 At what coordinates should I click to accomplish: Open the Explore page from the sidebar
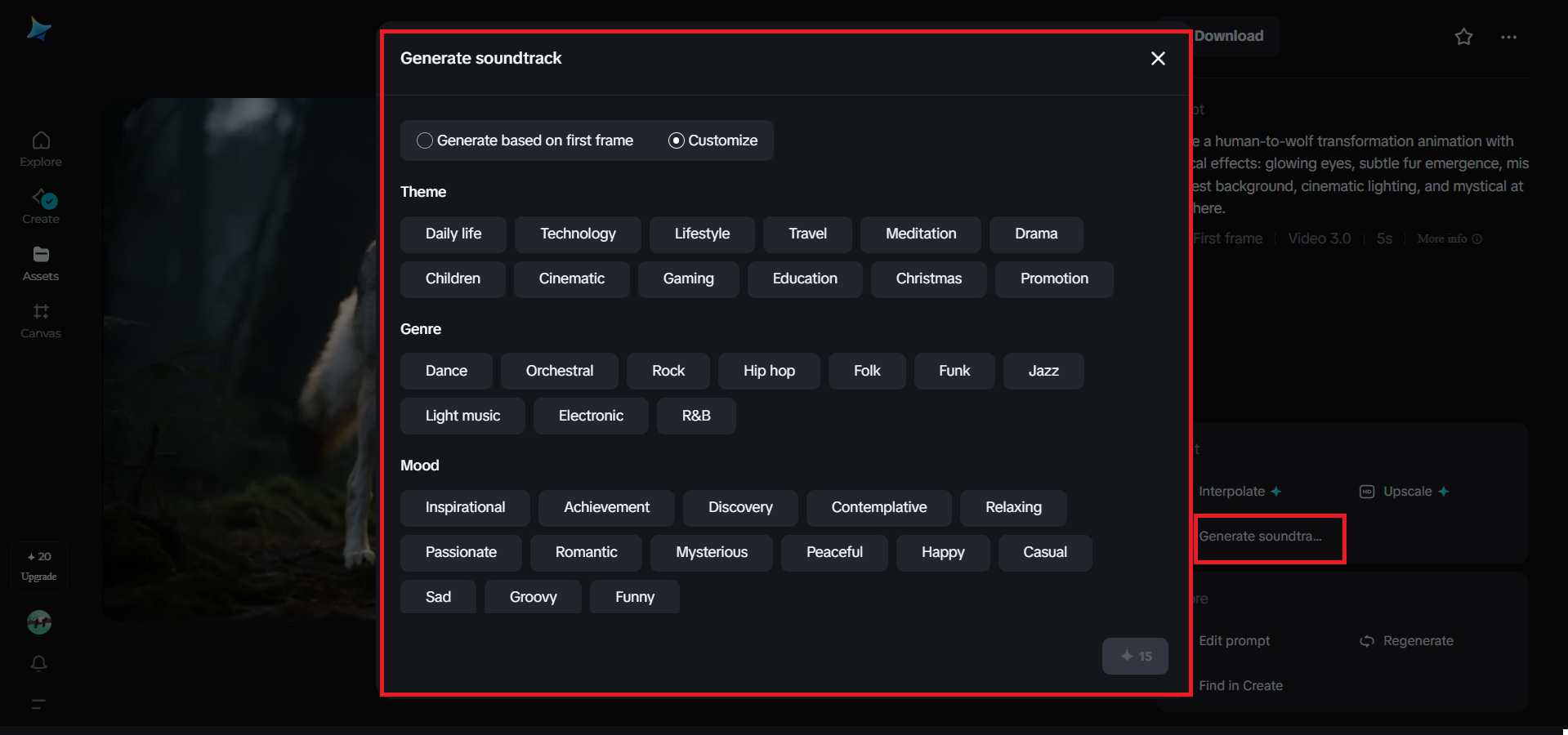[x=39, y=147]
